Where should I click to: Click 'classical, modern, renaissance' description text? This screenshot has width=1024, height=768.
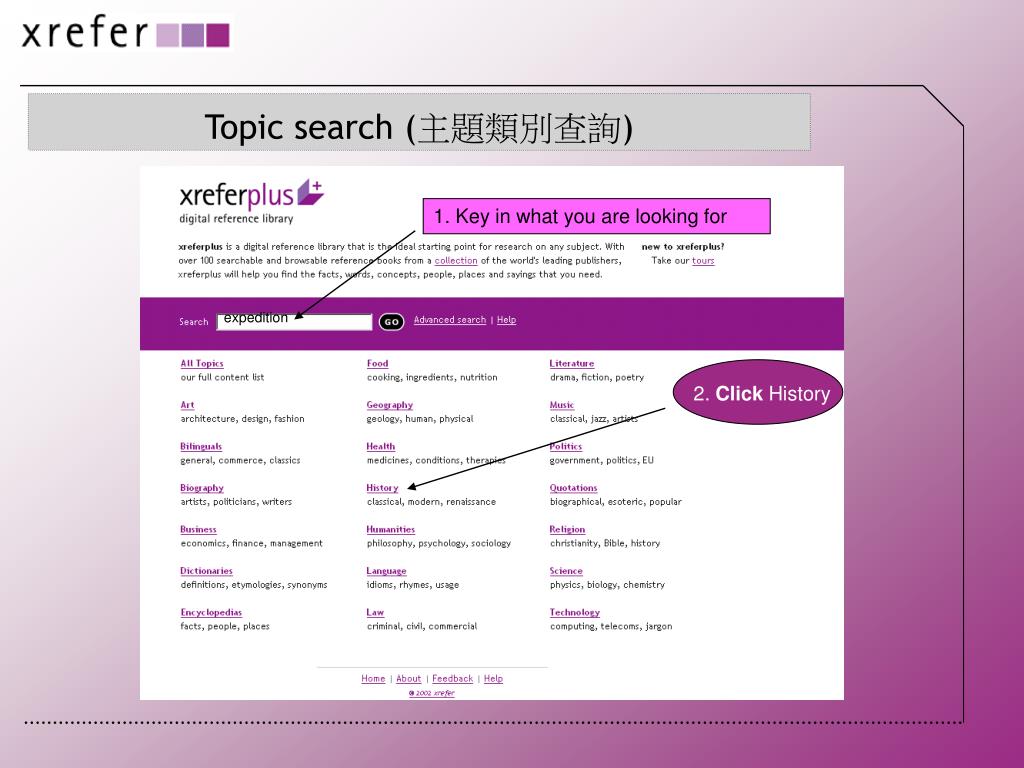pyautogui.click(x=431, y=502)
